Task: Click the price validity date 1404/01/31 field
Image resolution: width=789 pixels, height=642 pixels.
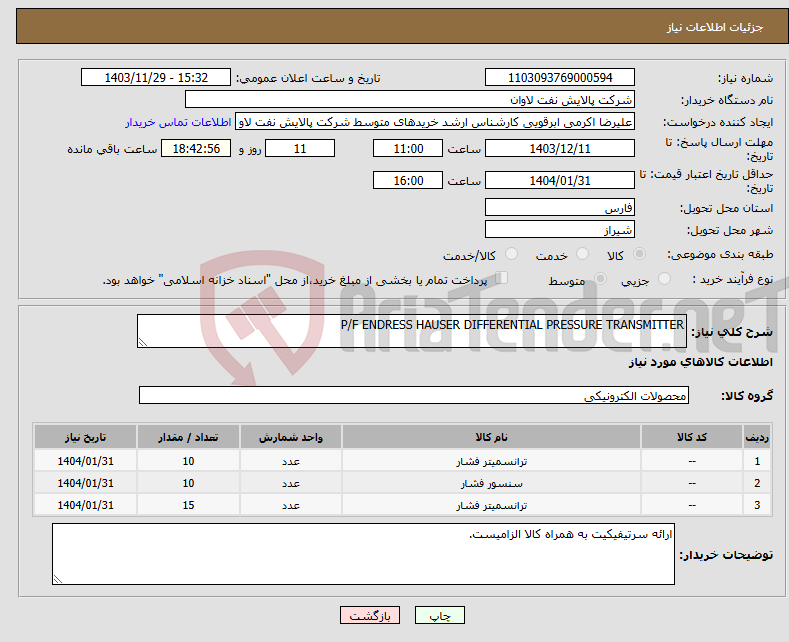Action: click(560, 180)
